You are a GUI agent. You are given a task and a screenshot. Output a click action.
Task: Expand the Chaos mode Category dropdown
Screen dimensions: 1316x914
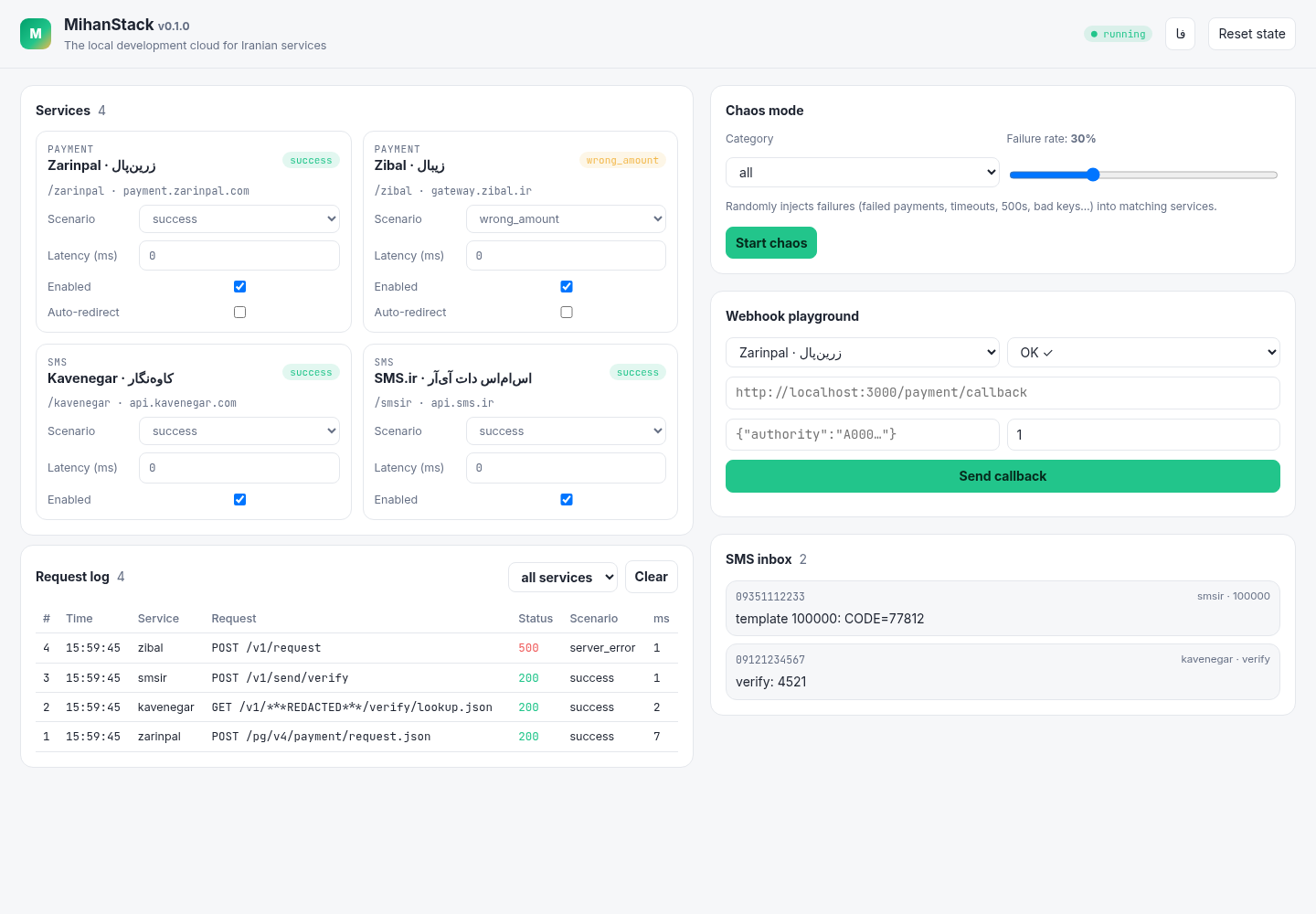863,173
